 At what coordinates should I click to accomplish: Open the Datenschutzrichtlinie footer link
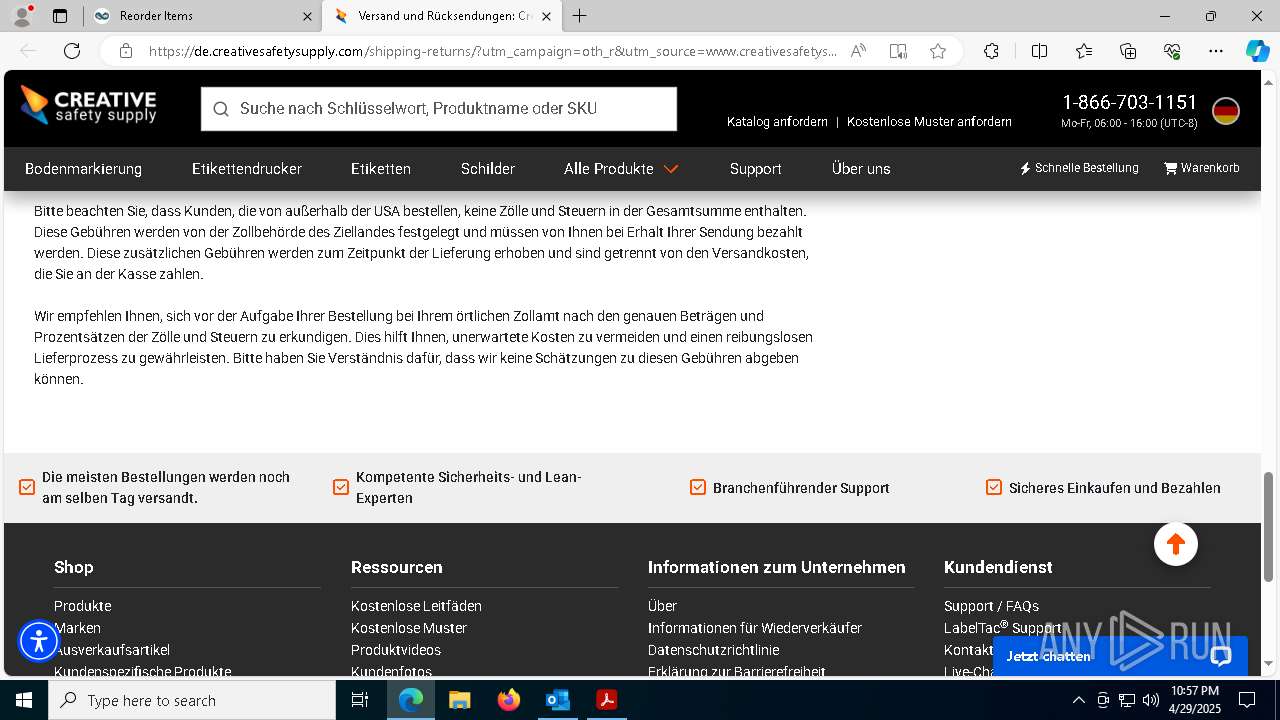713,650
